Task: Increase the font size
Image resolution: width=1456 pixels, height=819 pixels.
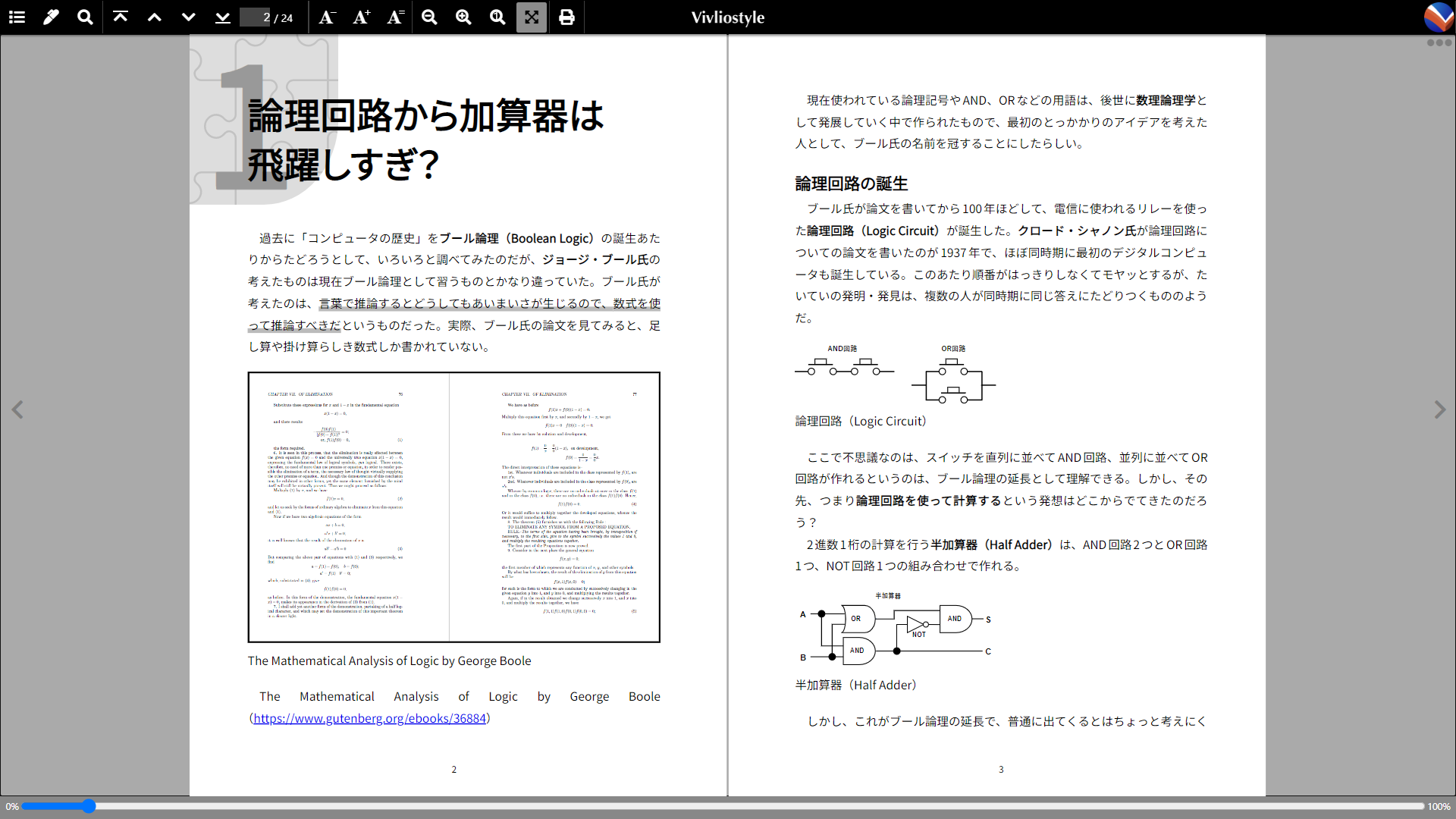Action: pyautogui.click(x=360, y=17)
